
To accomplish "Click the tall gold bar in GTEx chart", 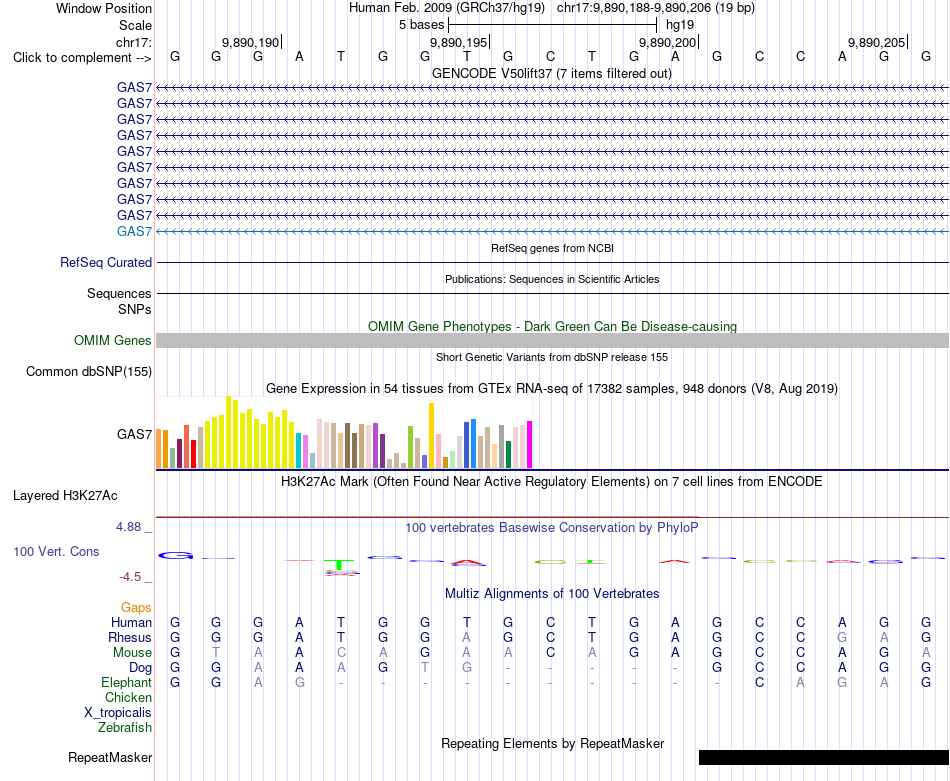I will pos(431,436).
